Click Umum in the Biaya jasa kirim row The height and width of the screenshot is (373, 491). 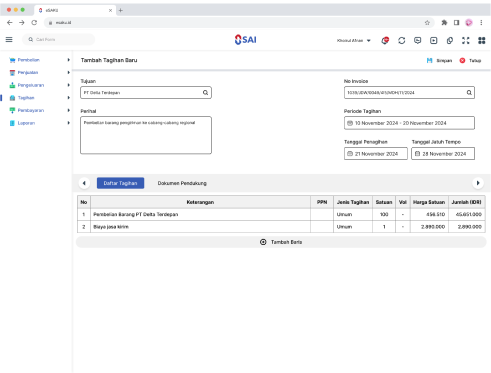click(x=353, y=227)
